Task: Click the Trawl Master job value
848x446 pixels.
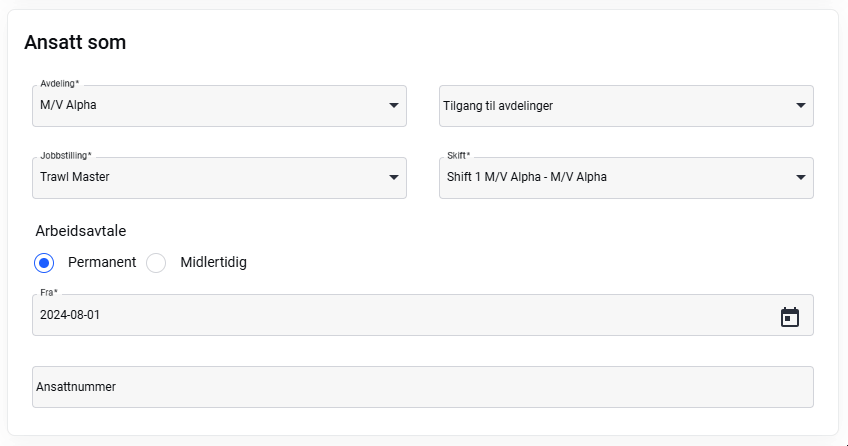Action: (75, 177)
